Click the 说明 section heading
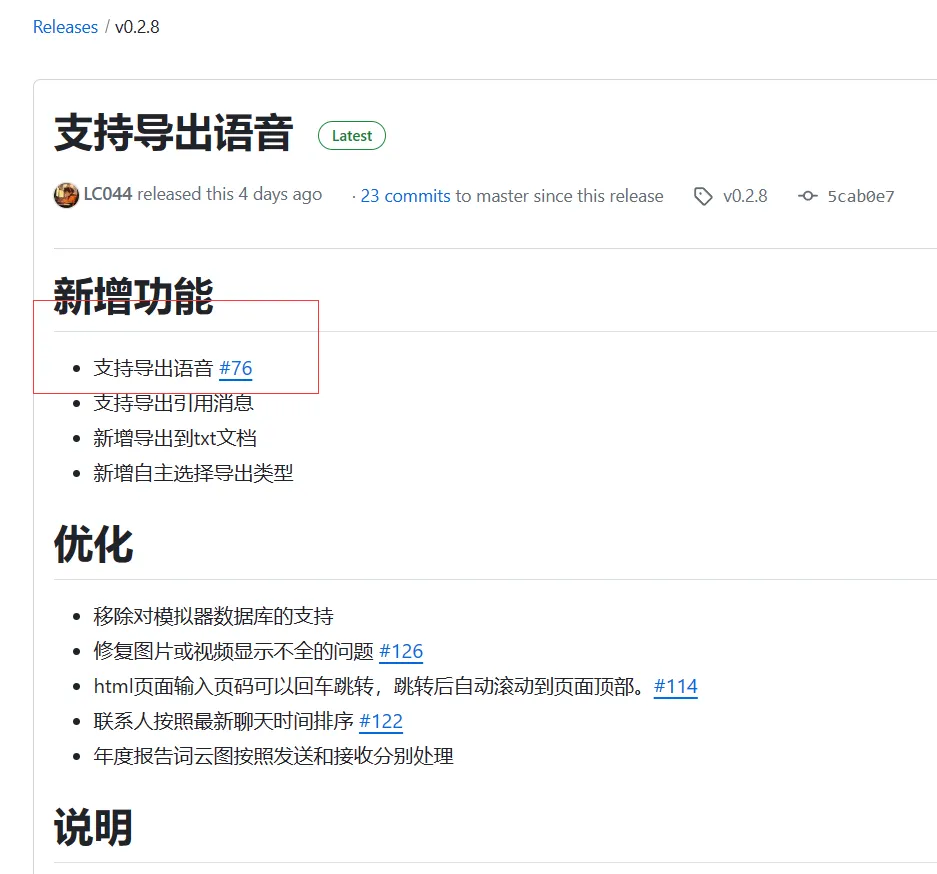 point(93,828)
